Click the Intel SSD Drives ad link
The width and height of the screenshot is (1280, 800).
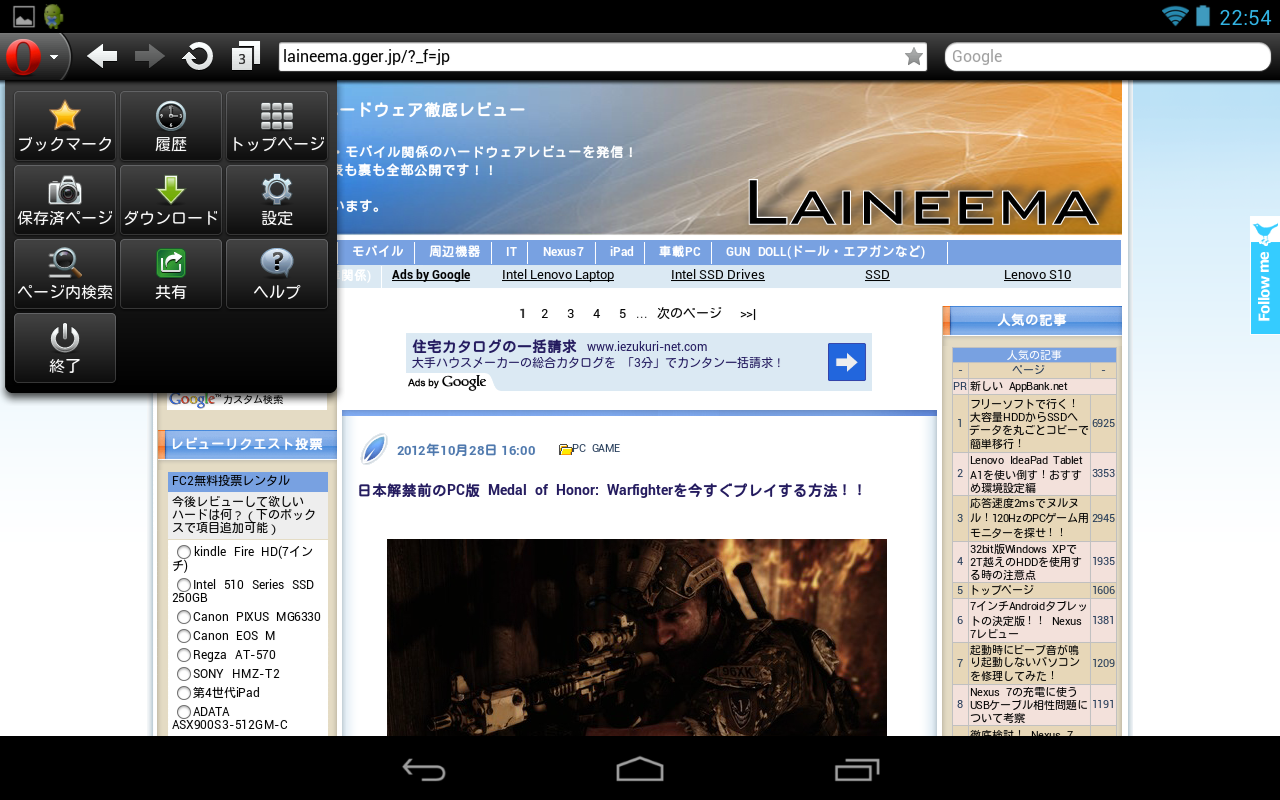pos(718,275)
